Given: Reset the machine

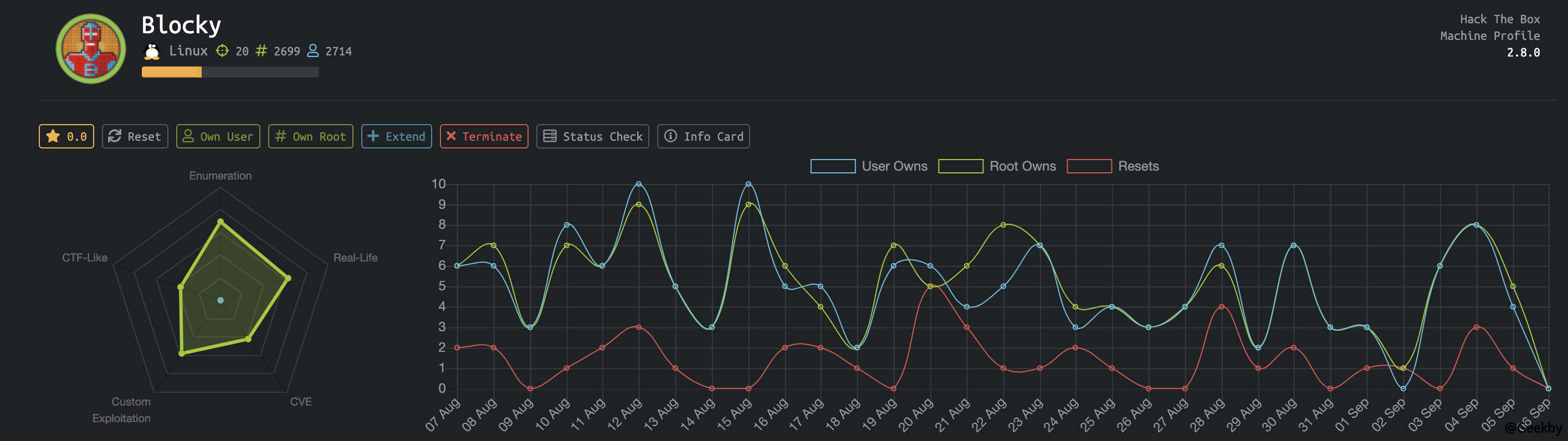Looking at the screenshot, I should pos(135,136).
